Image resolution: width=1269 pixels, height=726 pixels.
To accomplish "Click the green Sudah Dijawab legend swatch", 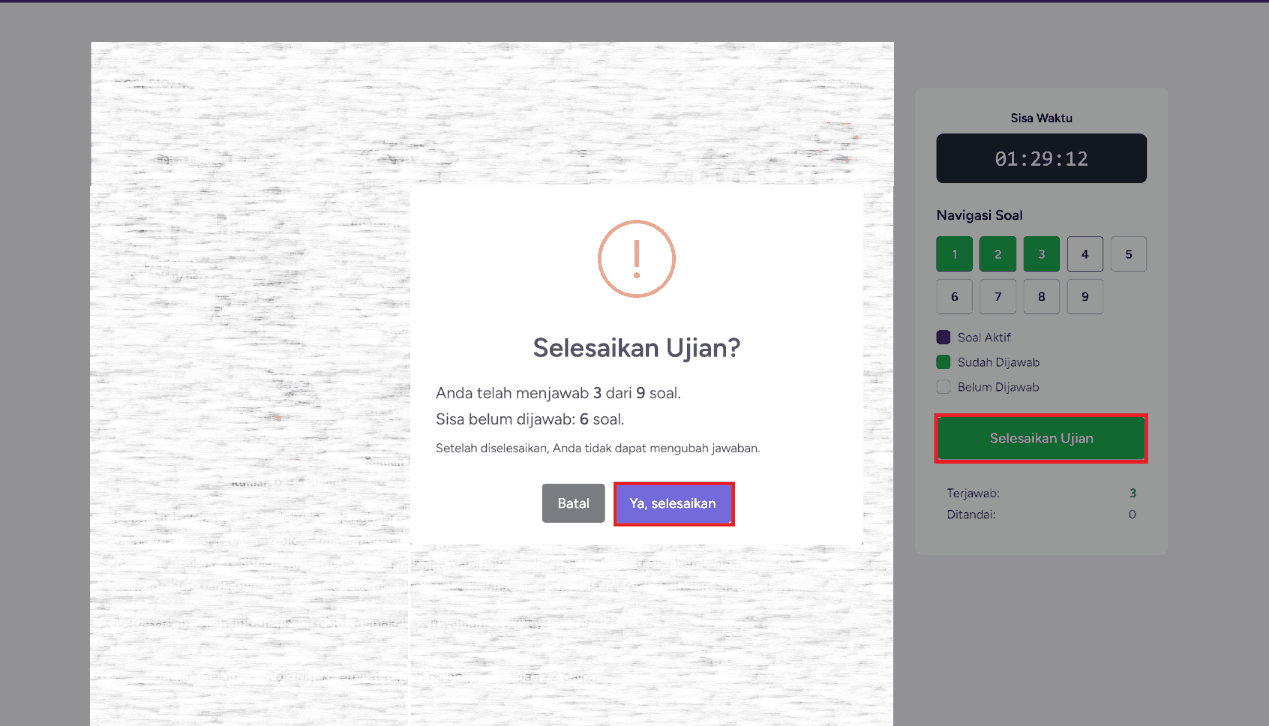I will [x=943, y=362].
